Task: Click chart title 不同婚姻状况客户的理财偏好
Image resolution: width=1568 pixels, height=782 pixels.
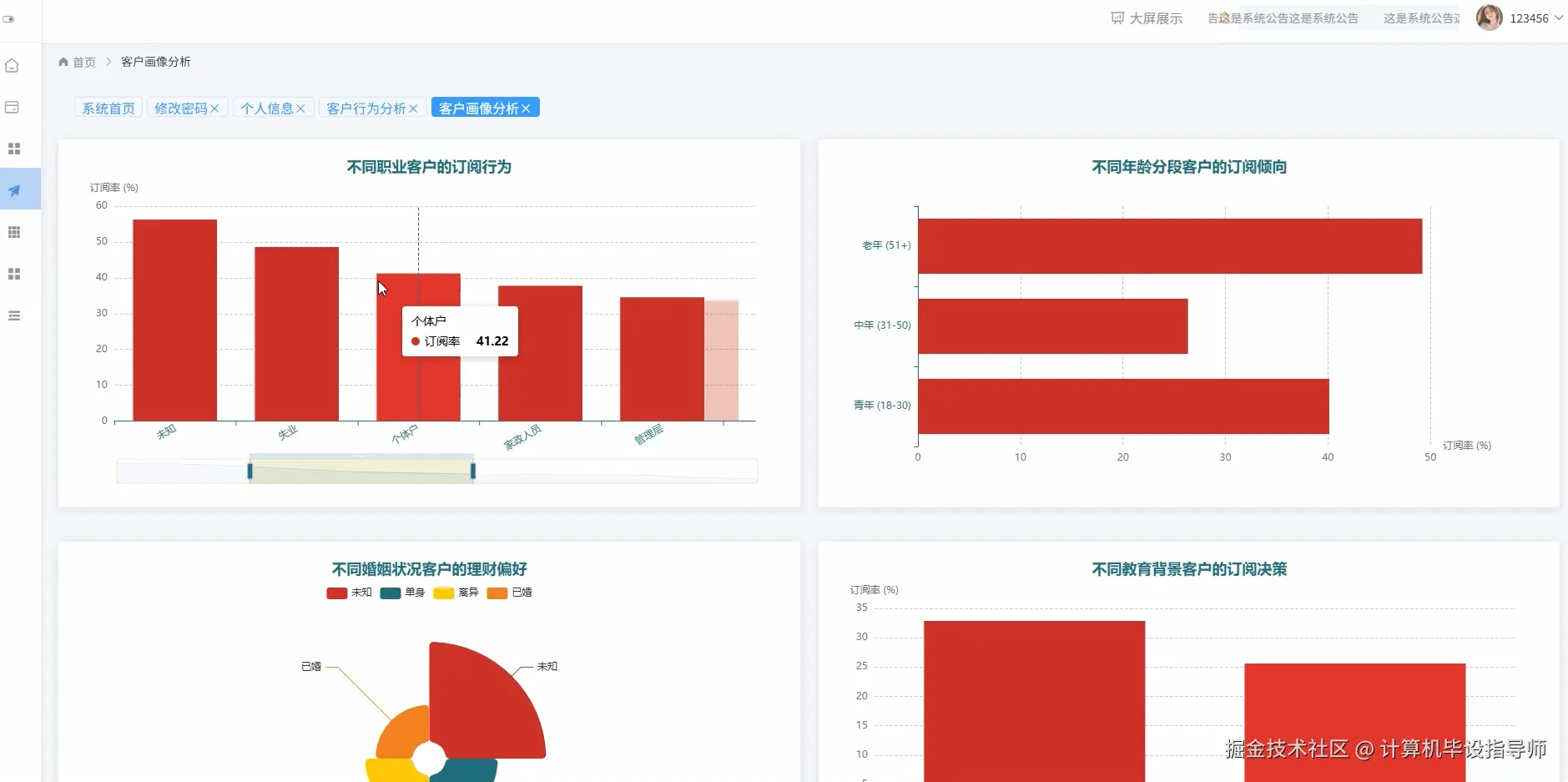Action: pyautogui.click(x=429, y=569)
